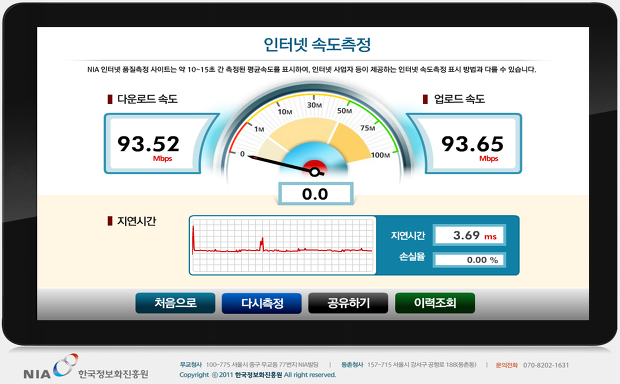Open measurement history with 이력조회
620x384 pixels.
435,303
